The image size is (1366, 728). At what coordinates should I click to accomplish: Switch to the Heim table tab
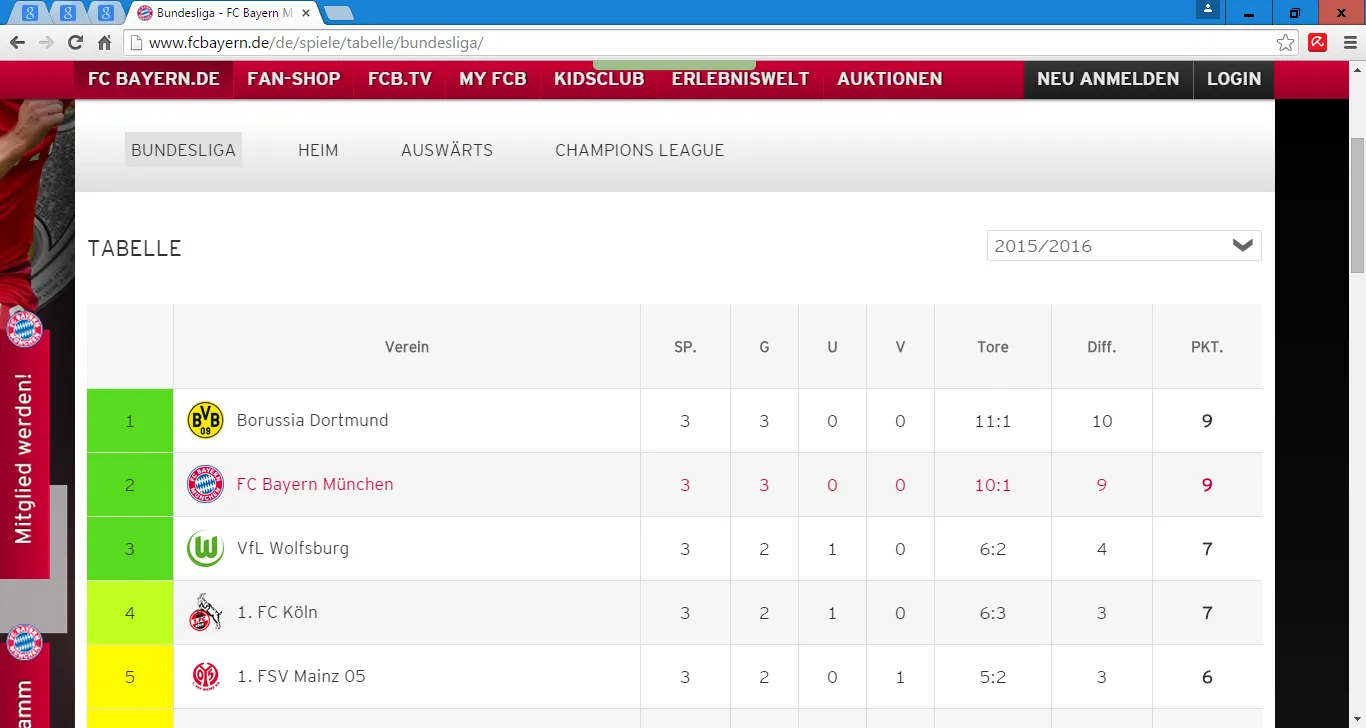point(318,150)
